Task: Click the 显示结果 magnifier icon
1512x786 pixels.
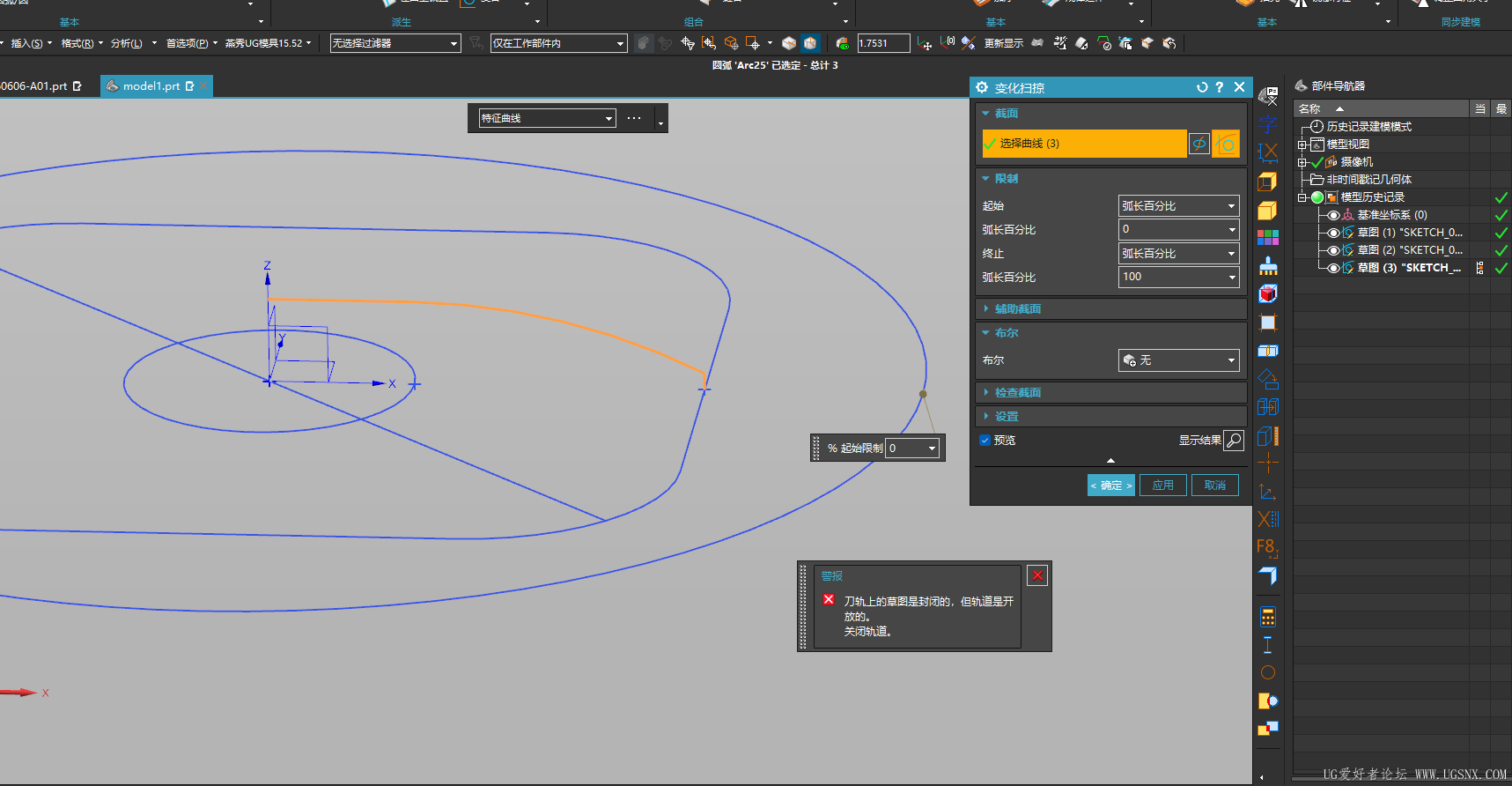Action: pos(1234,441)
